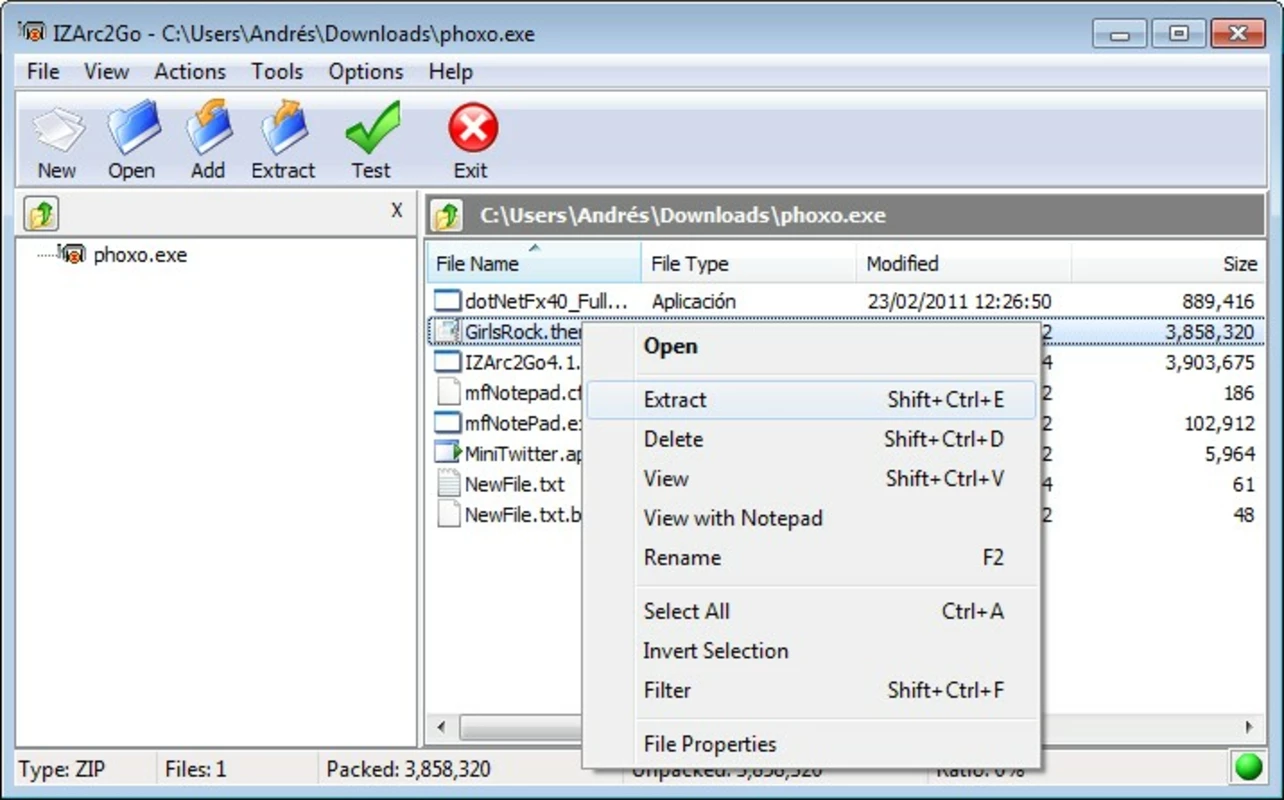Sort by Modified column header

click(964, 263)
